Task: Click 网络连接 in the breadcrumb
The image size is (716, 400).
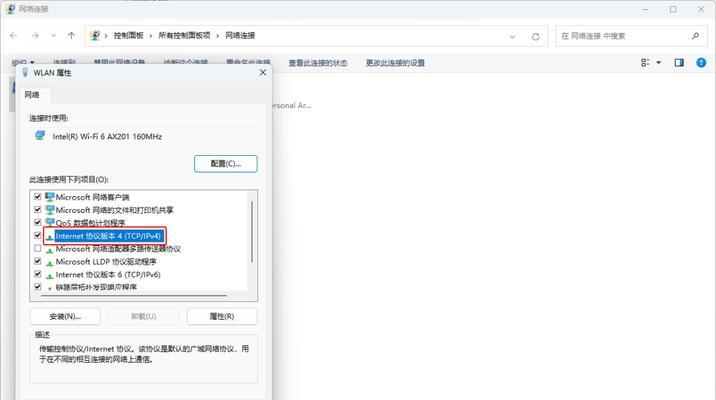Action: point(240,36)
